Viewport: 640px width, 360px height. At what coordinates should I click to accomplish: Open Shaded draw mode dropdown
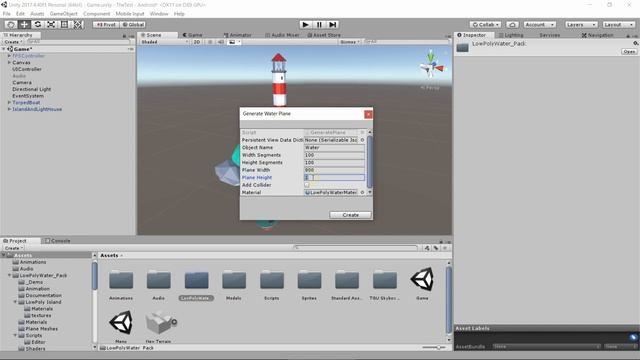164,42
